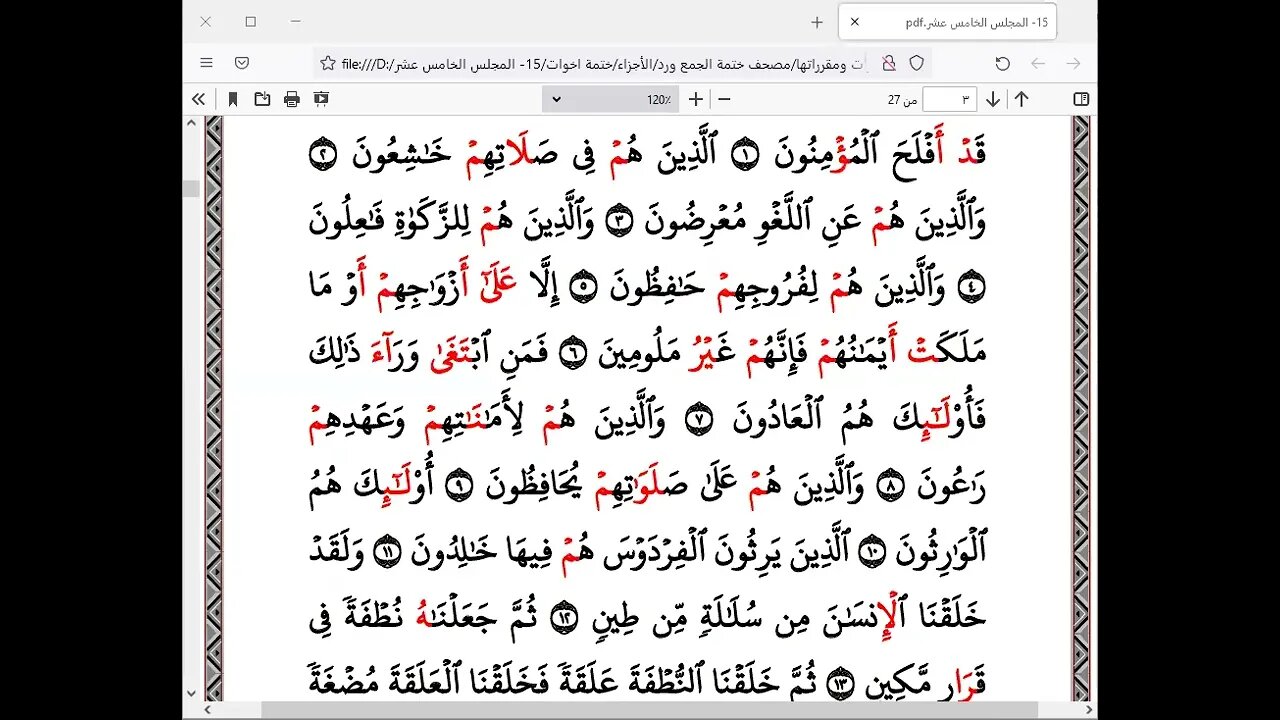
Task: Bookmark this page with the star
Action: (x=328, y=63)
